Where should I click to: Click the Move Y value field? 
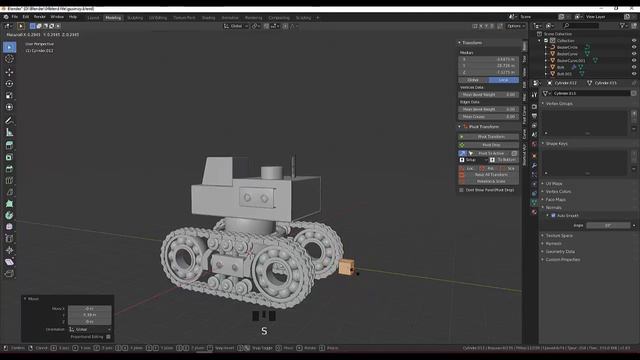coord(90,315)
